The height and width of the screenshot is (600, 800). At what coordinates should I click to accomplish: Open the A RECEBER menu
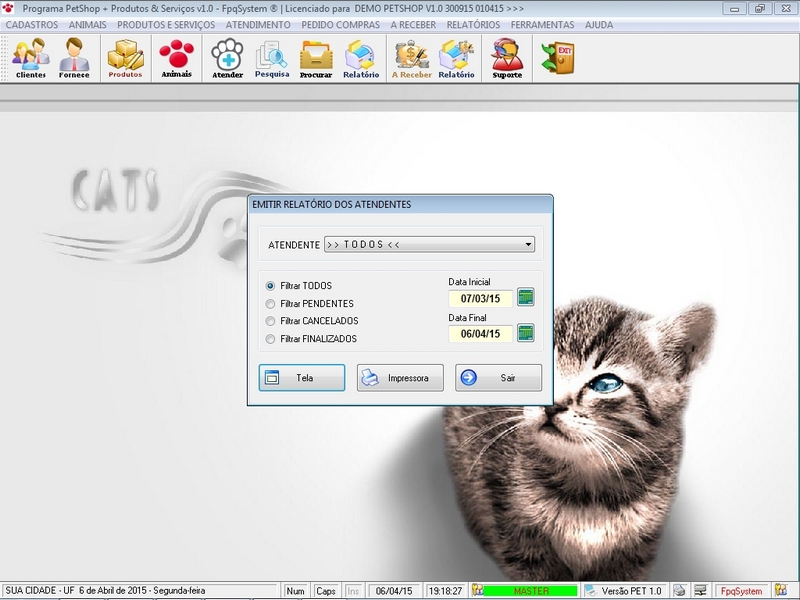[413, 25]
